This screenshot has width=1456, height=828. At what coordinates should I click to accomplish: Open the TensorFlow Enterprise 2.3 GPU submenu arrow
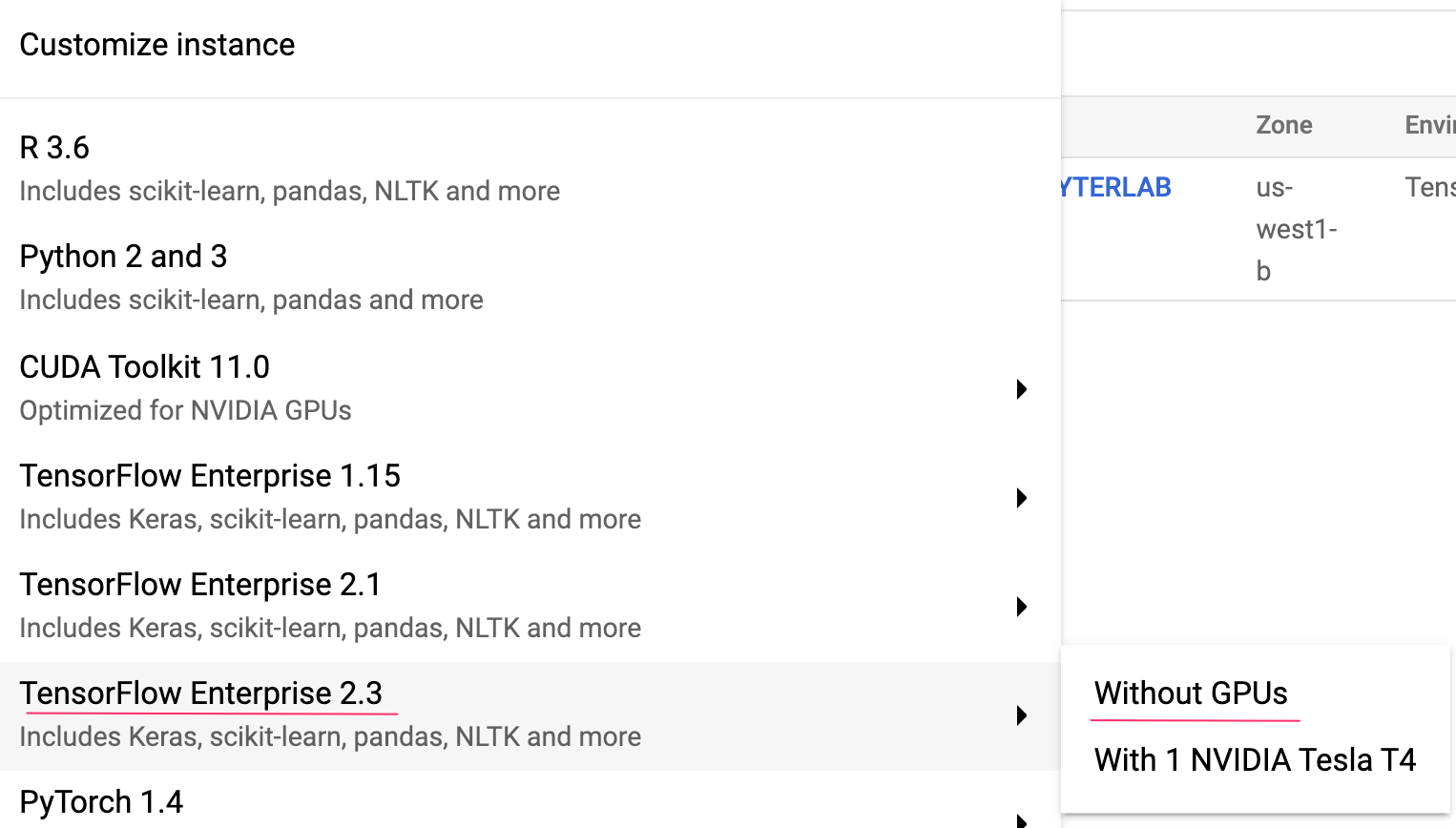1021,715
